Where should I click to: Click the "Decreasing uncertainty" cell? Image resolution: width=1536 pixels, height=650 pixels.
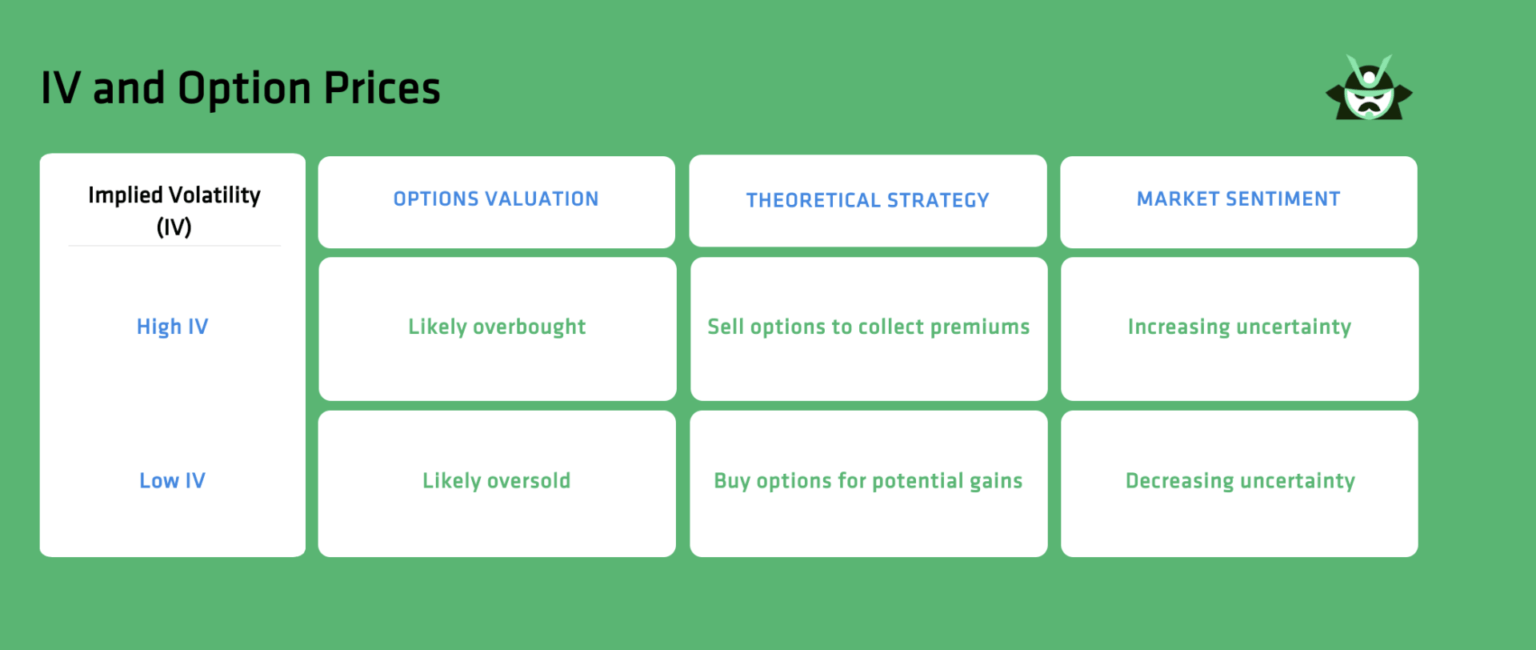click(x=1240, y=481)
